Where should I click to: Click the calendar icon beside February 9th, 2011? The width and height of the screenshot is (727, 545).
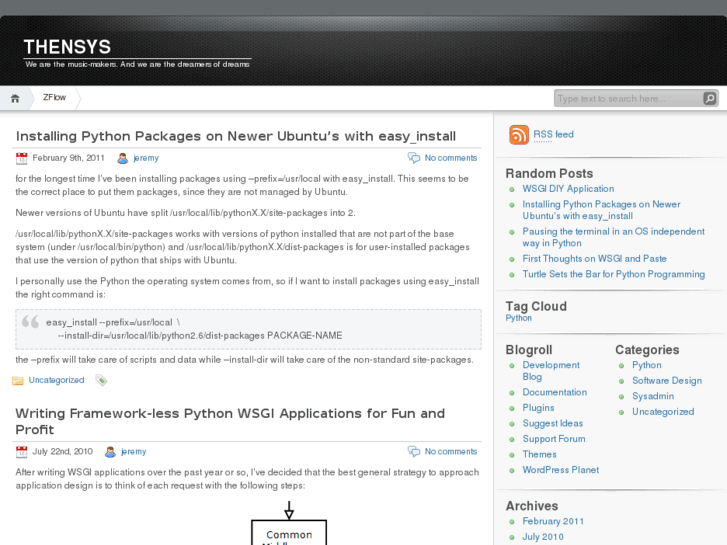click(x=21, y=158)
